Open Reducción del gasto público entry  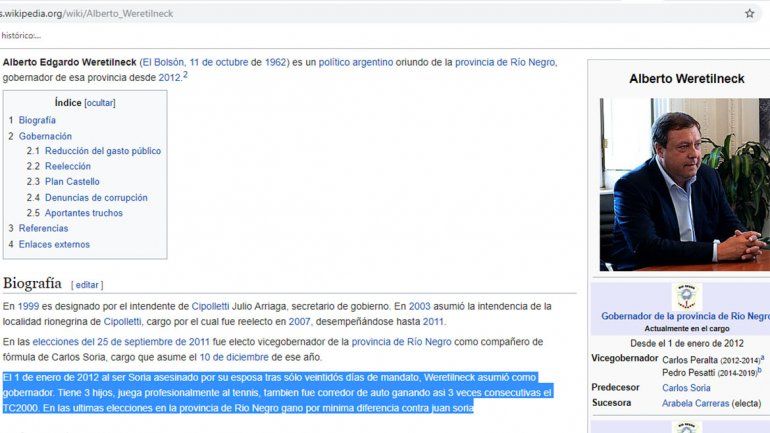102,151
